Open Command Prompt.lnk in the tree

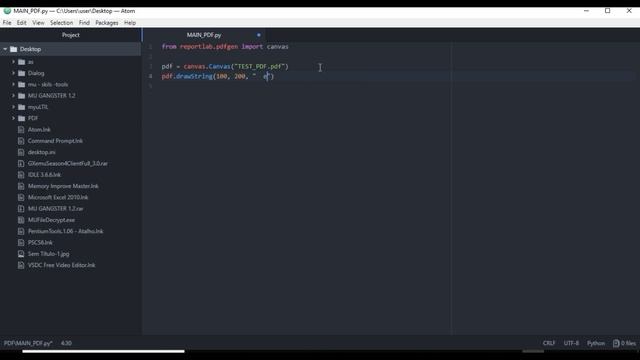coord(55,141)
